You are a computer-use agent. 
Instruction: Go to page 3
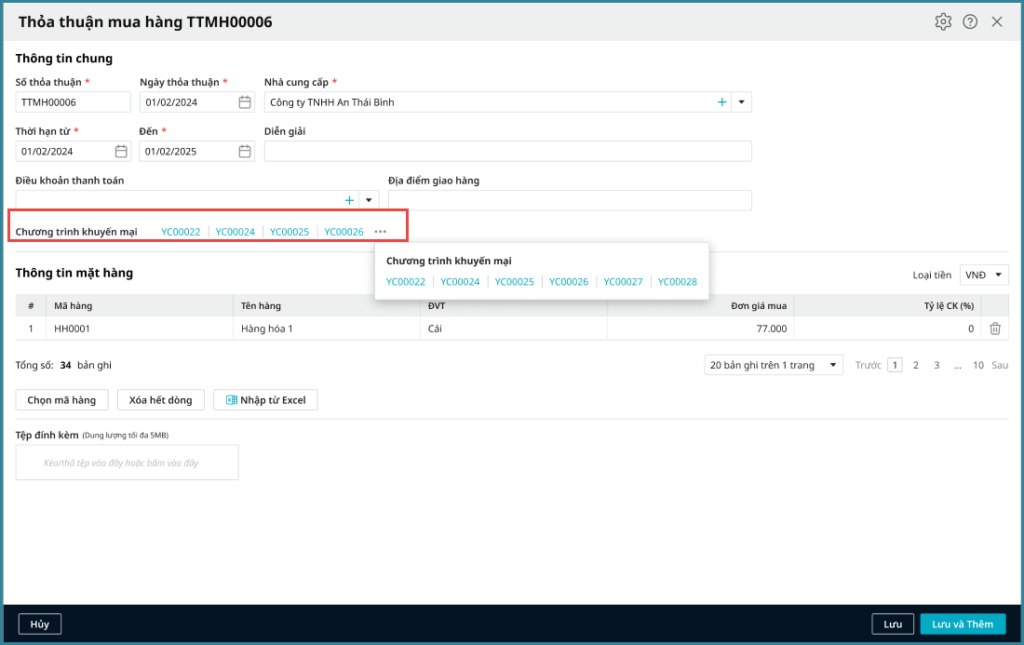click(x=936, y=365)
